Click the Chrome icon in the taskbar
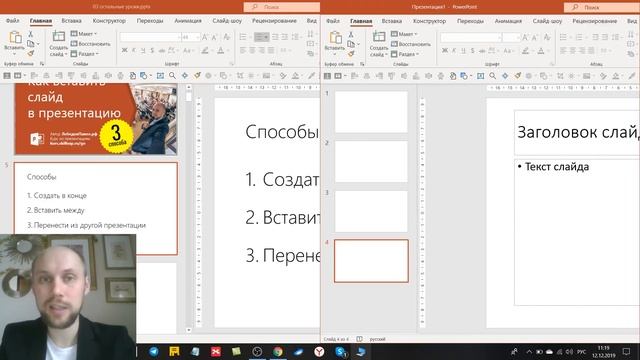The width and height of the screenshot is (640, 360). click(x=278, y=351)
